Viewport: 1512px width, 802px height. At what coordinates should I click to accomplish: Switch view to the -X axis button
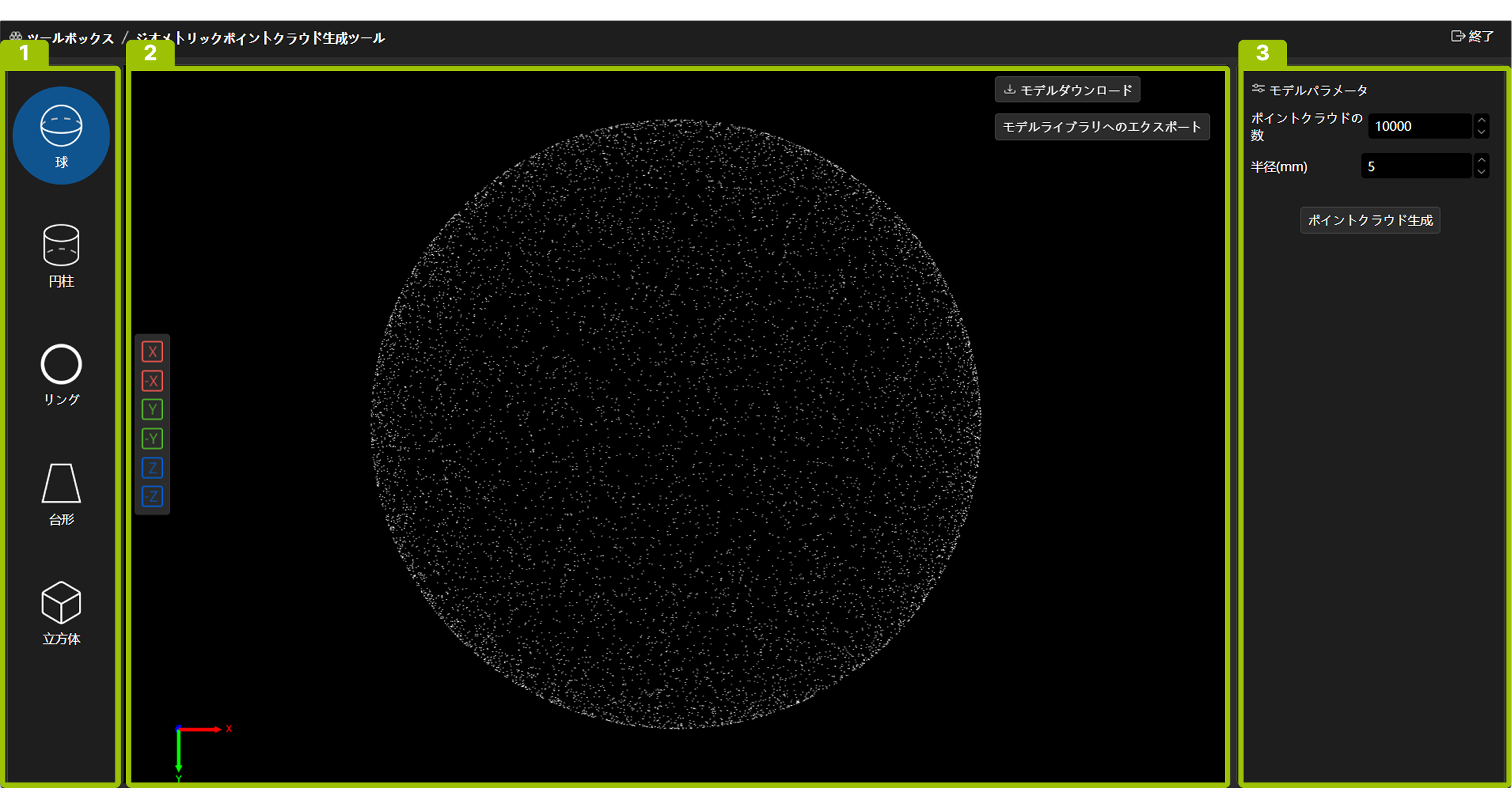point(152,381)
